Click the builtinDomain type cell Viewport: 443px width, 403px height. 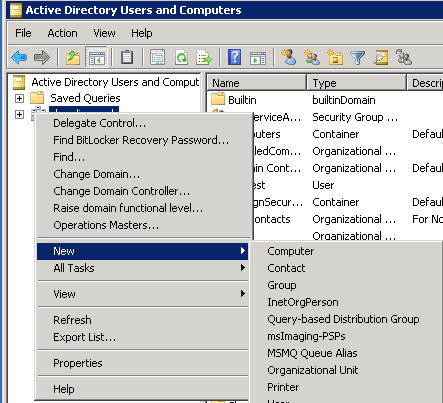(344, 100)
